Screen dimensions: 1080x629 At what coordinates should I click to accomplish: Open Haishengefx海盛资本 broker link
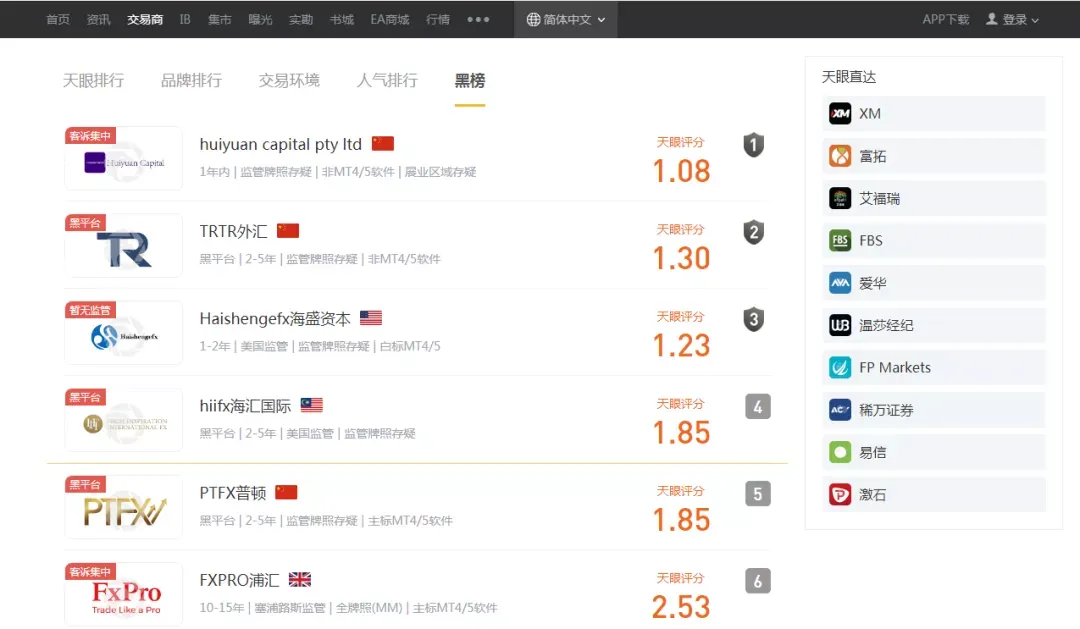pos(275,318)
